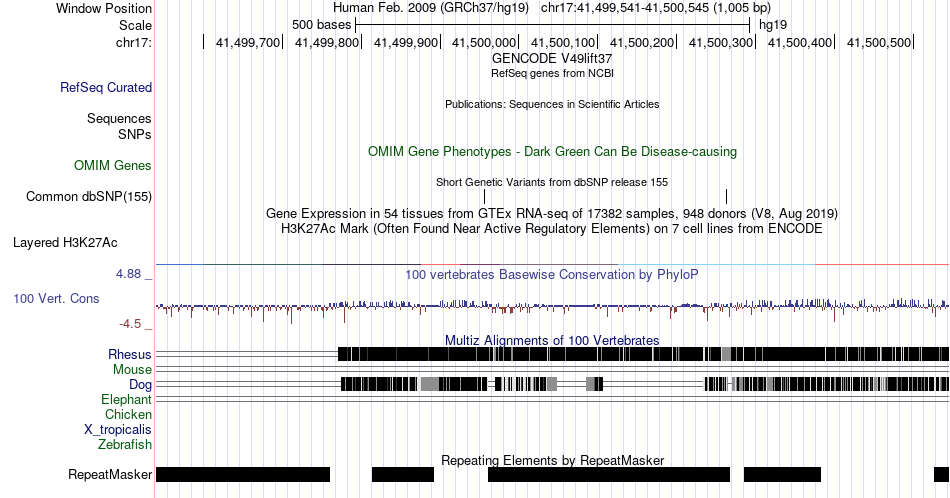
Task: Open Short Genetic Variants from dbSNP title
Action: (552, 182)
